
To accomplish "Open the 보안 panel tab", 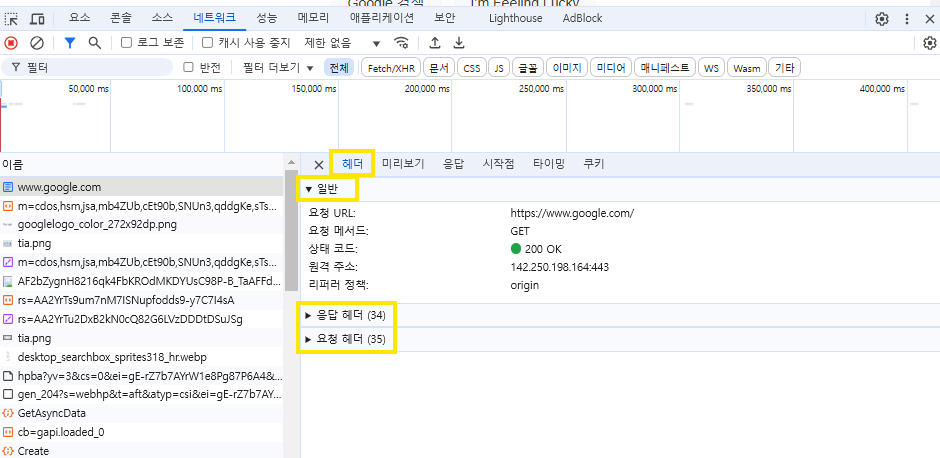I will [x=445, y=19].
